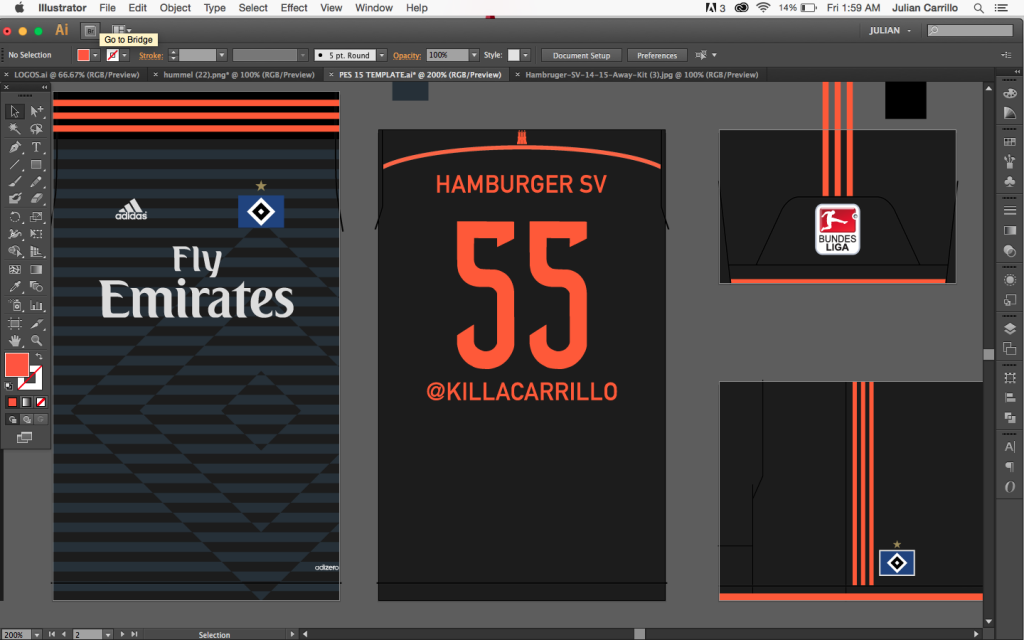
Task: Collapse the right panel dock arrows
Action: click(1017, 71)
